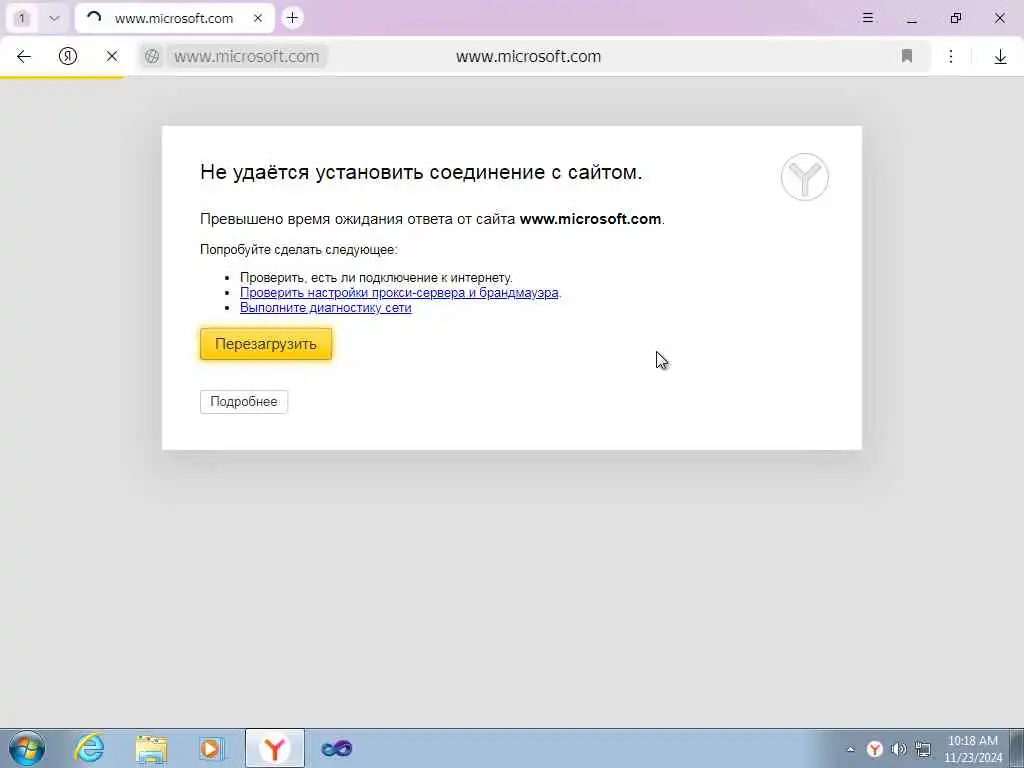Stop loading with the X button
Viewport: 1024px width, 768px height.
coord(112,57)
